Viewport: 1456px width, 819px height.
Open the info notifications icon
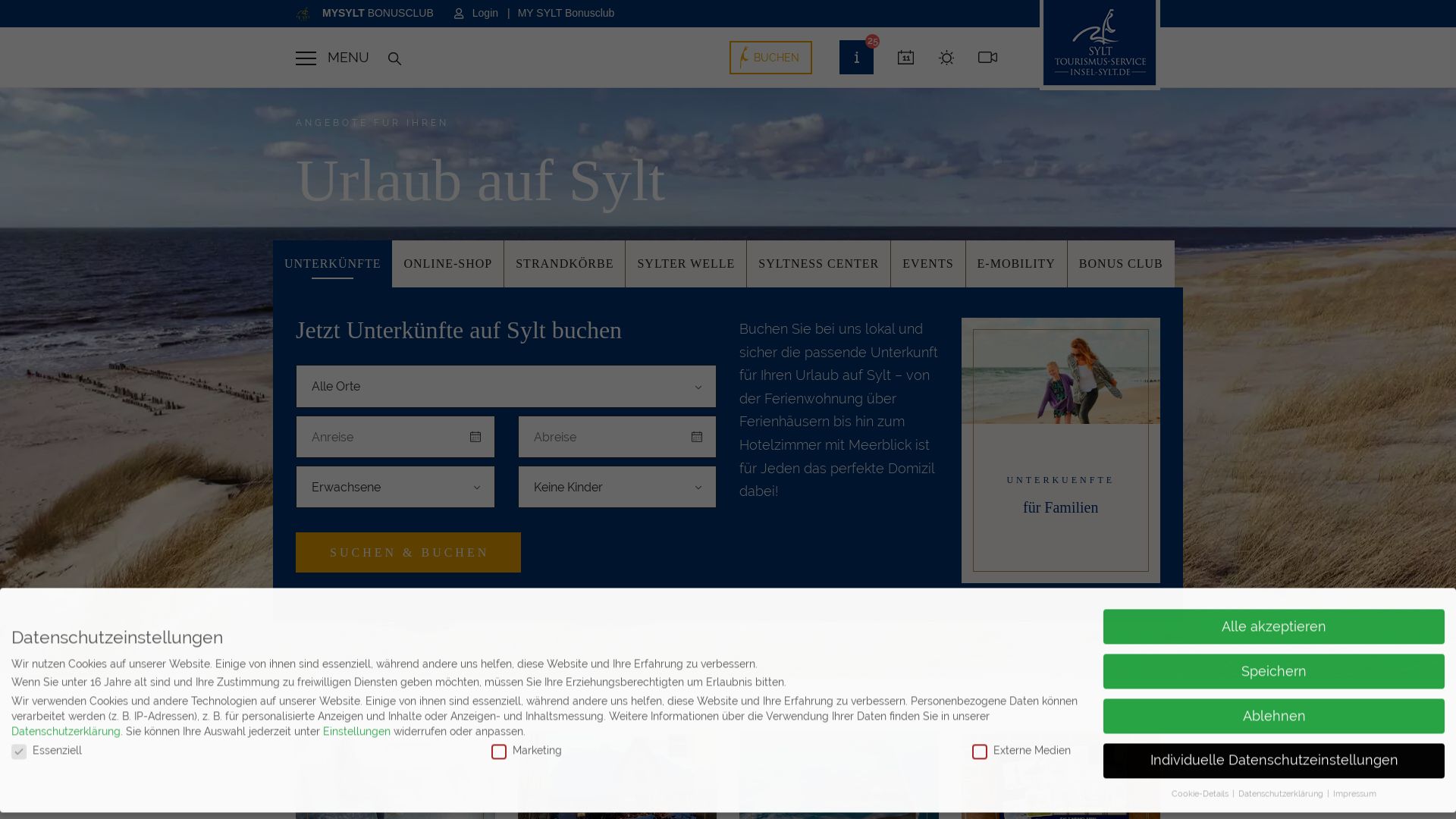pyautogui.click(x=856, y=58)
